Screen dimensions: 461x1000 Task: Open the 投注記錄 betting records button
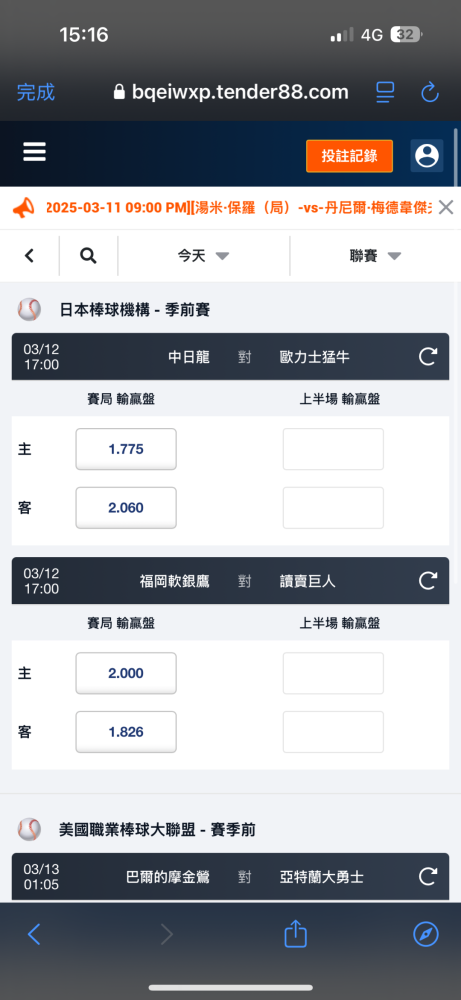(x=349, y=156)
